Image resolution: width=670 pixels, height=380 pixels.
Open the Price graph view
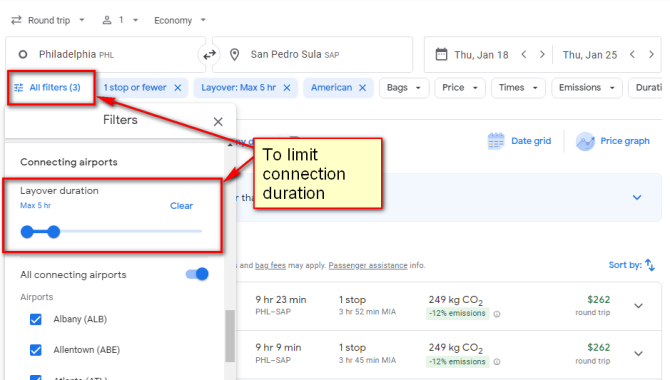point(612,141)
